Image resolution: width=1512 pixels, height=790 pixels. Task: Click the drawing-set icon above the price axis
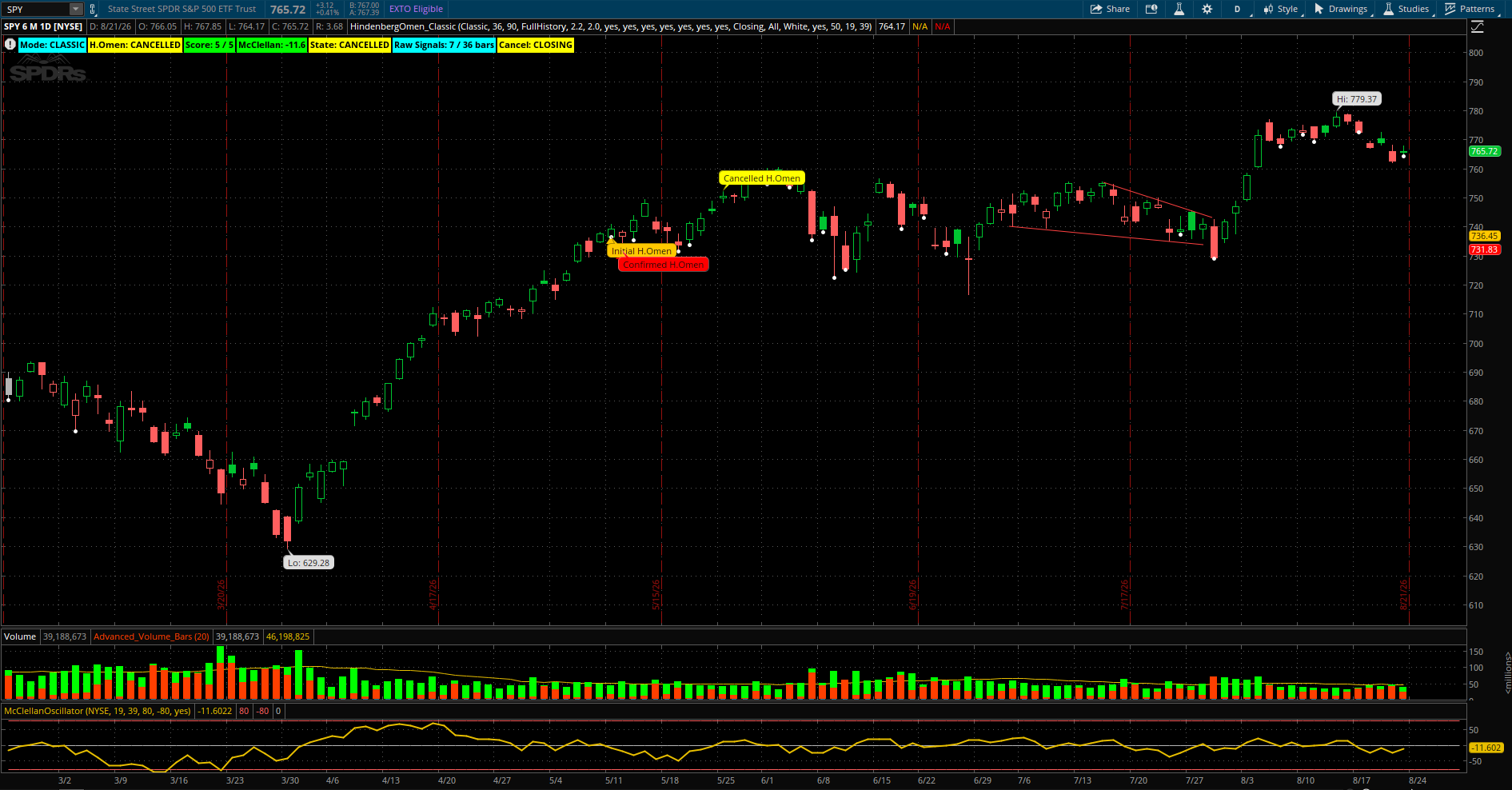(x=1477, y=27)
